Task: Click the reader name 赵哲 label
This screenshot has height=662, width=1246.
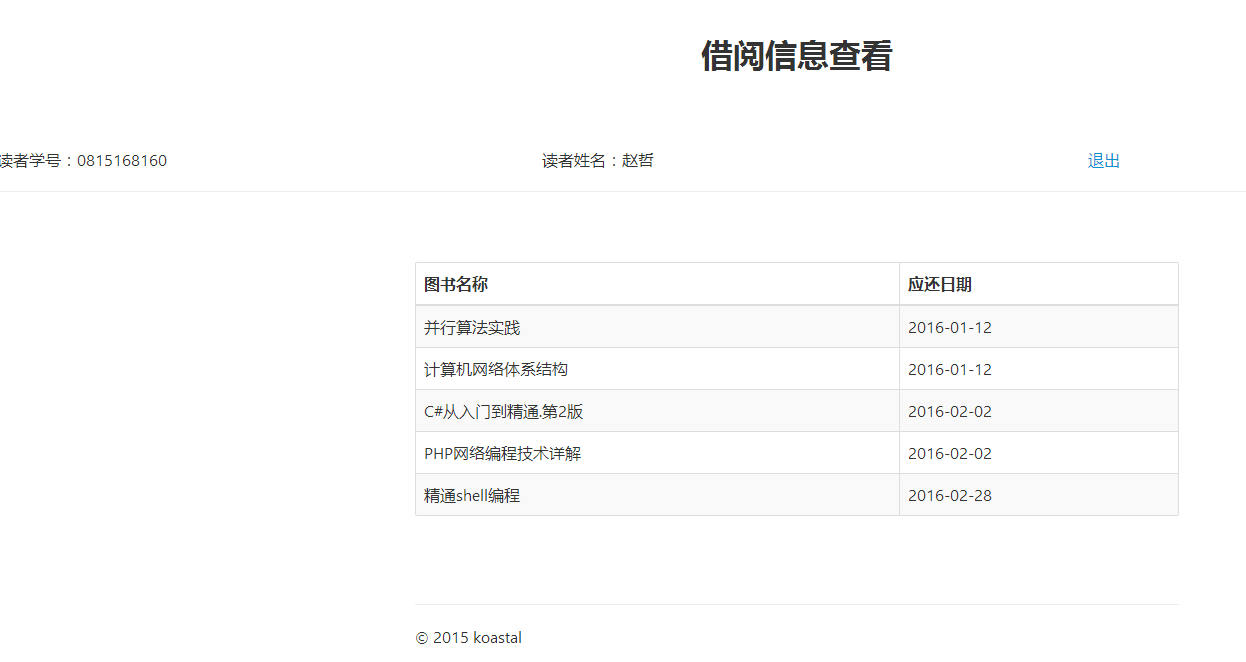Action: point(637,161)
